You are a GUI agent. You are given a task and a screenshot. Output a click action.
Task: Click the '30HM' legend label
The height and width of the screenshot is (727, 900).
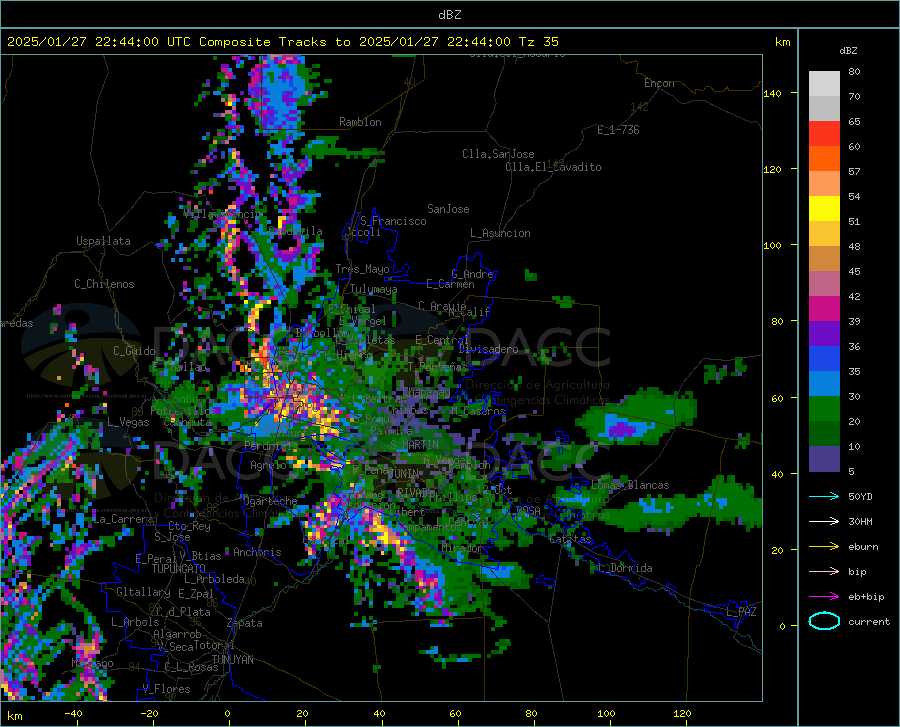pyautogui.click(x=860, y=522)
